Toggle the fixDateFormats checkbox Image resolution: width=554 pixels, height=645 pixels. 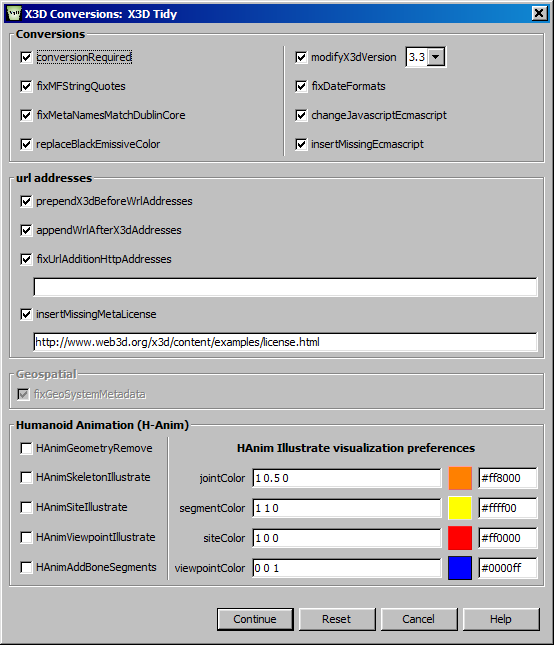[301, 86]
